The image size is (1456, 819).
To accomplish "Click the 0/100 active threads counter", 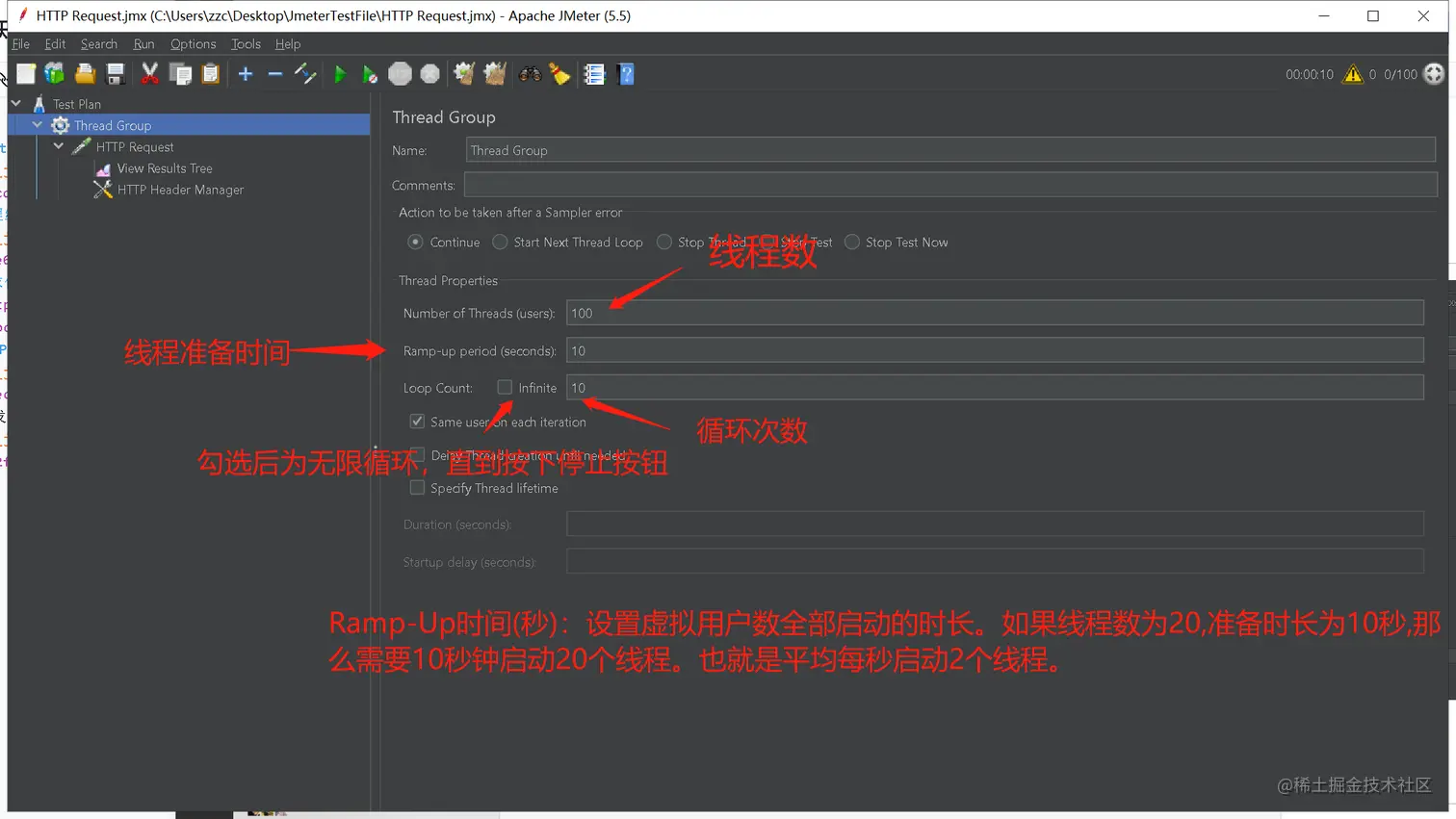I will click(1400, 74).
